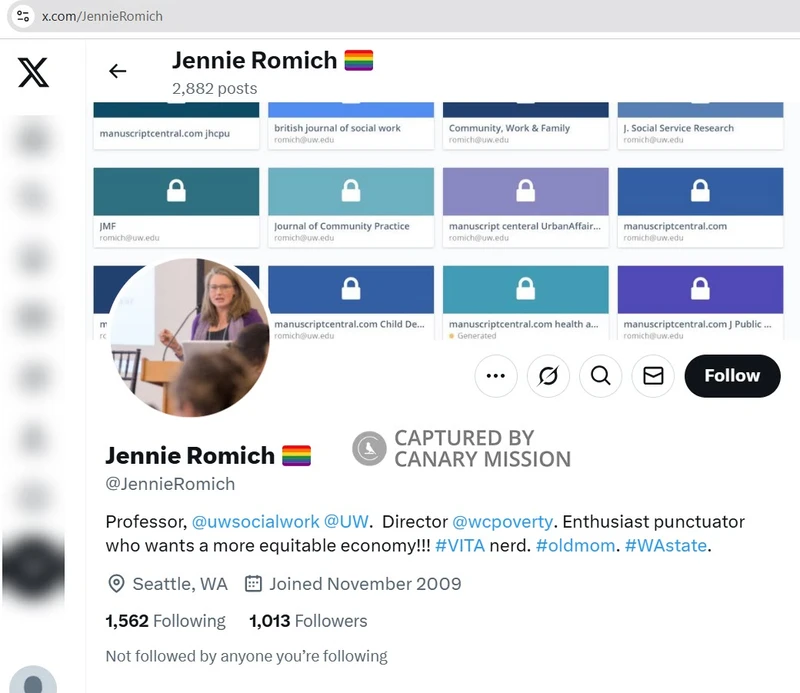
Task: Click the Generated status label
Action: coord(477,336)
